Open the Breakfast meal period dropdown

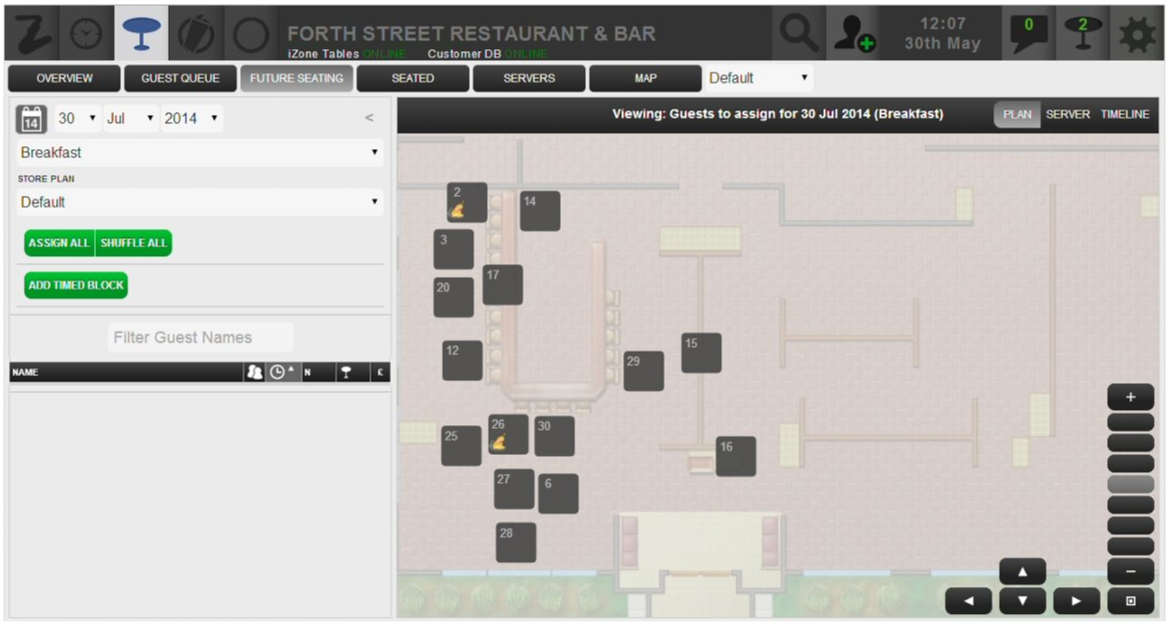[200, 153]
